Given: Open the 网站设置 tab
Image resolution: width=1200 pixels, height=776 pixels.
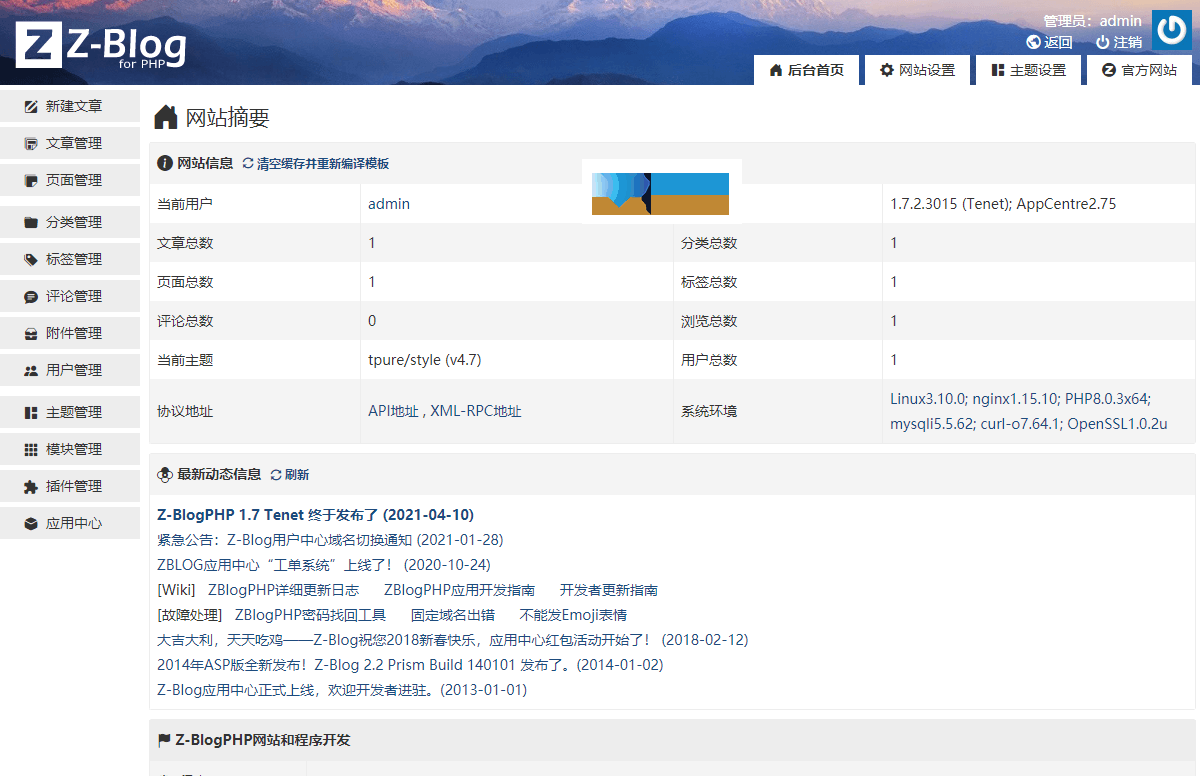Looking at the screenshot, I should [x=917, y=70].
